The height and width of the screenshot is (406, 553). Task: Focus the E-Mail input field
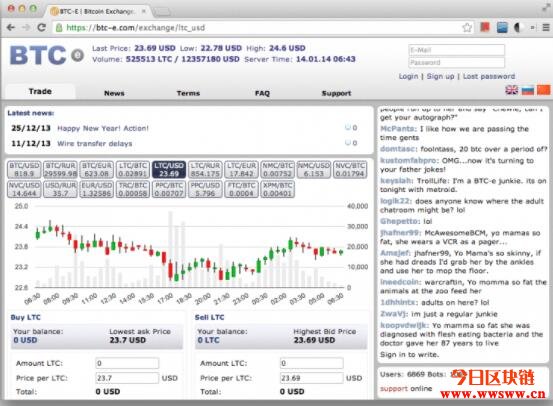(456, 50)
